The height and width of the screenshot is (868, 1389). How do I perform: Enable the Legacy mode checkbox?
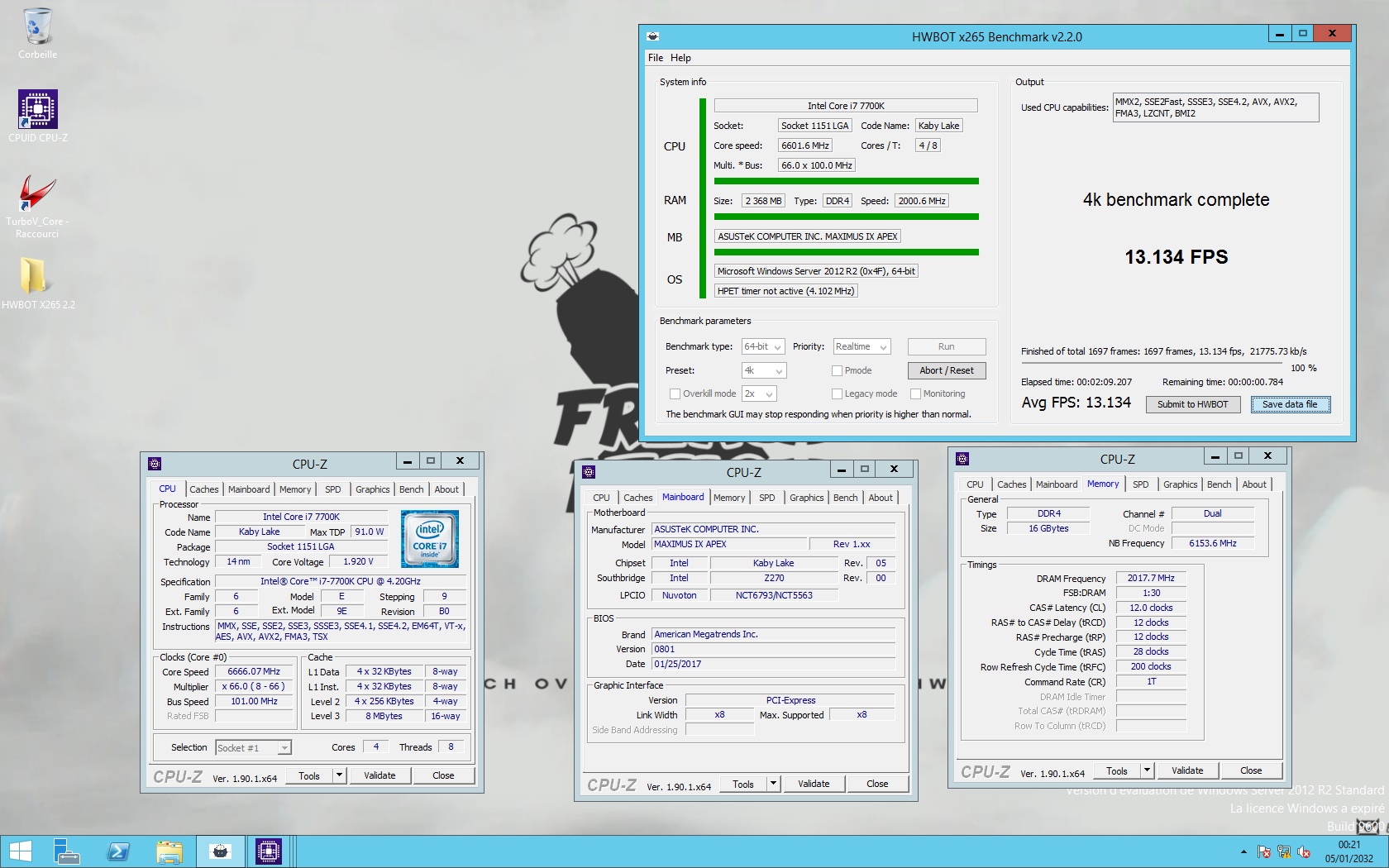pyautogui.click(x=837, y=393)
